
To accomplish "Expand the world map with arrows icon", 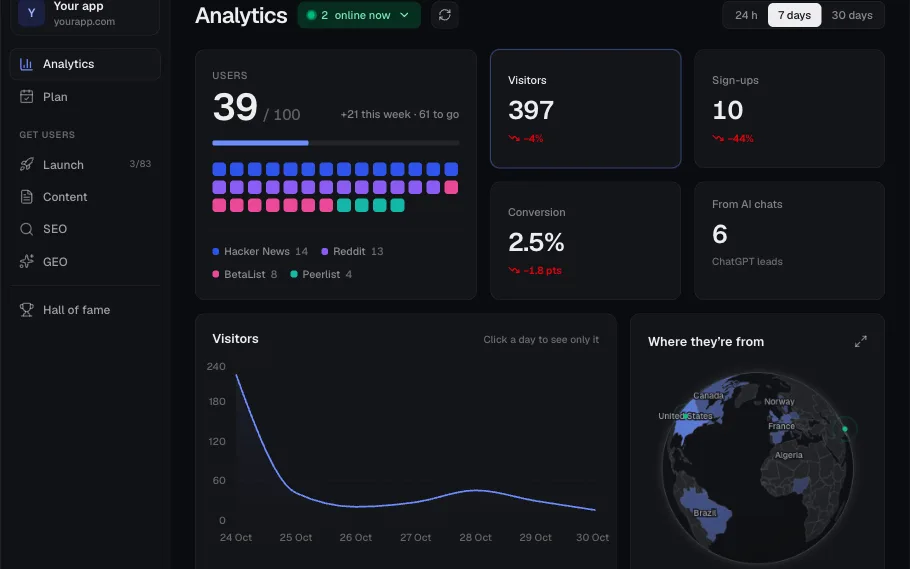I will coord(861,341).
